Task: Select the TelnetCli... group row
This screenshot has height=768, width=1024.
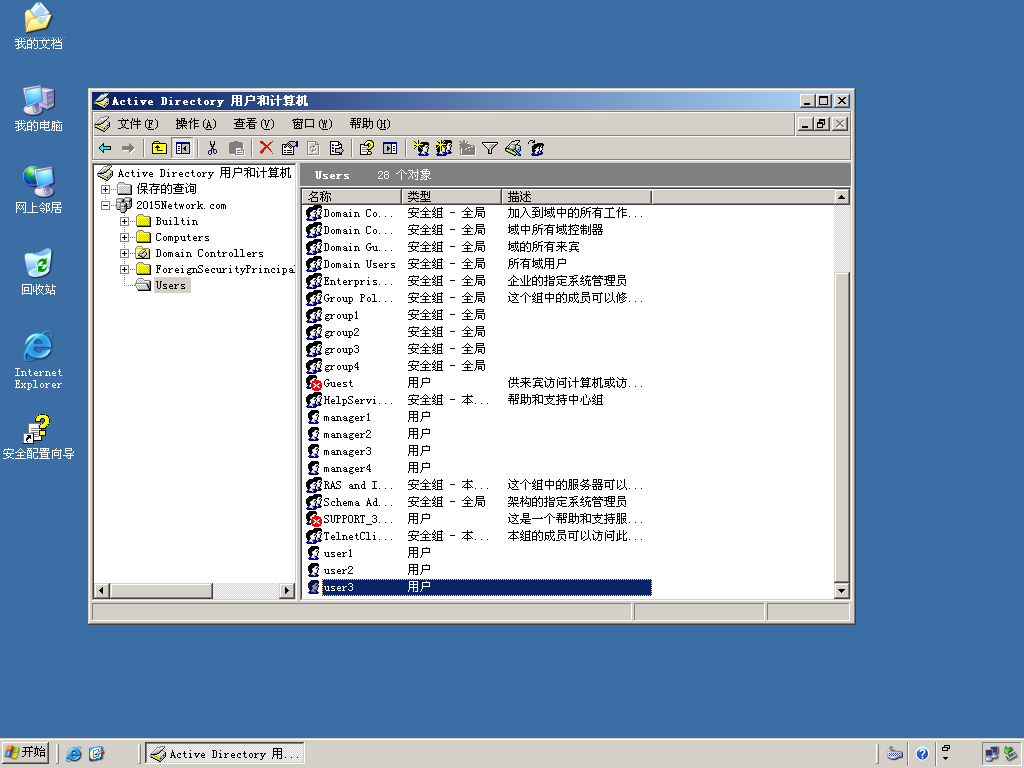Action: (478, 536)
